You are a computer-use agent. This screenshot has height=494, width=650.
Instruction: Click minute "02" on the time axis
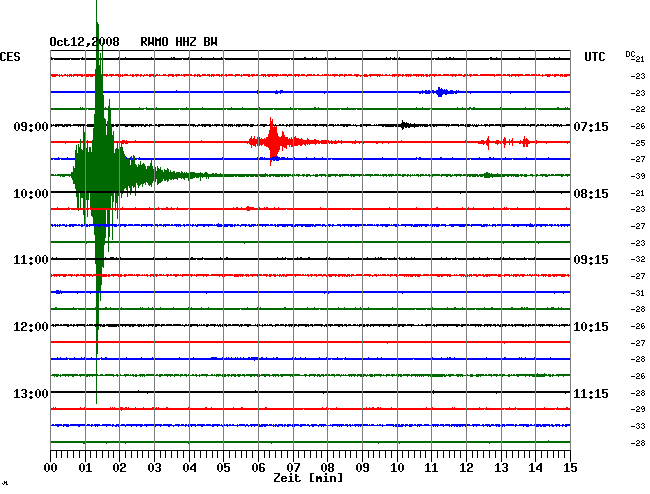click(x=119, y=468)
